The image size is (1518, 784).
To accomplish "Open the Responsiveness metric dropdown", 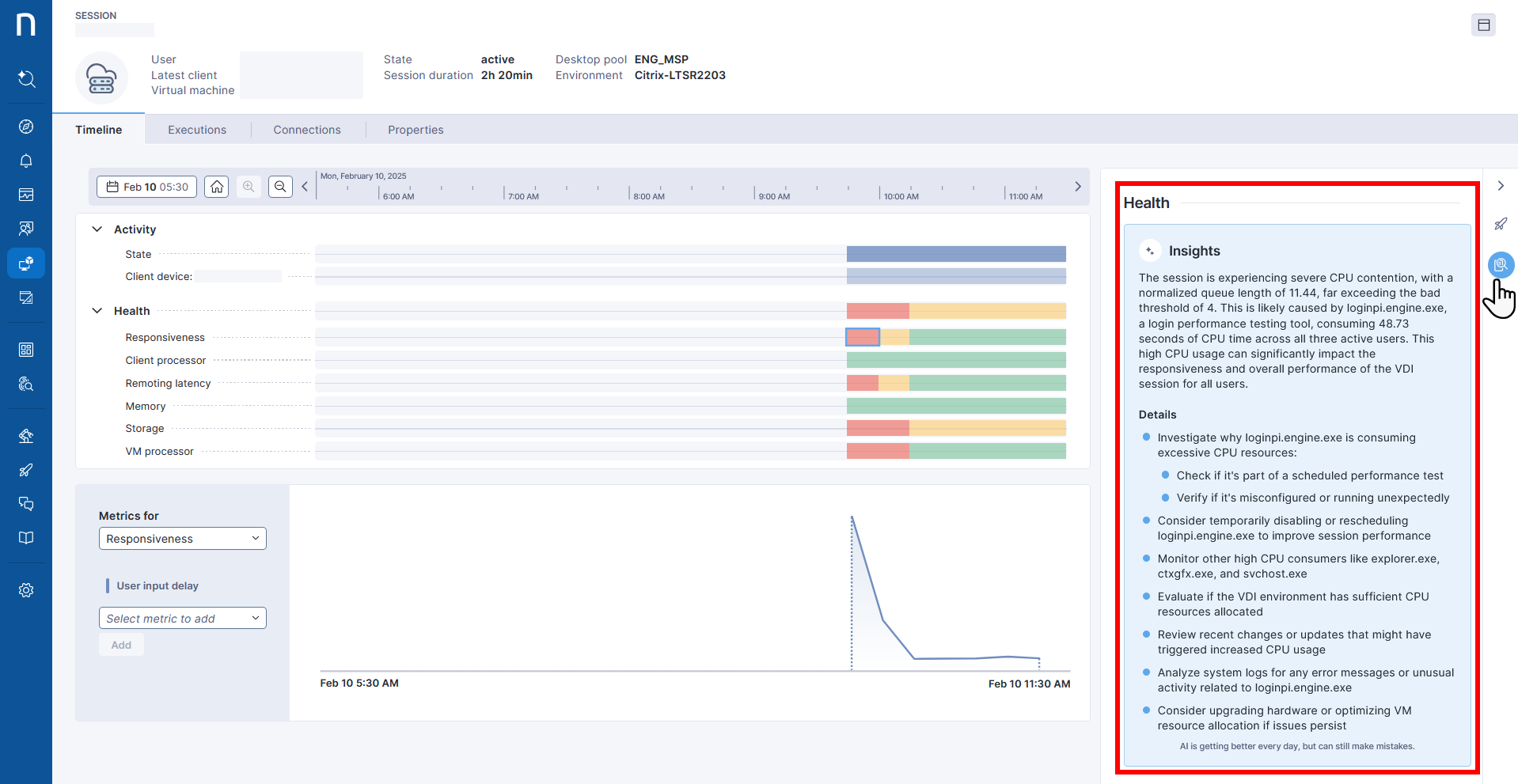I will 182,538.
